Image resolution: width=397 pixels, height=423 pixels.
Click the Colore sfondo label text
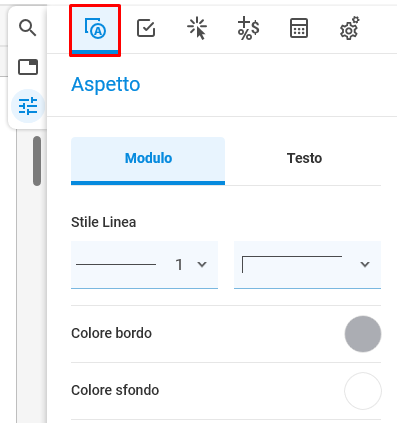(115, 390)
